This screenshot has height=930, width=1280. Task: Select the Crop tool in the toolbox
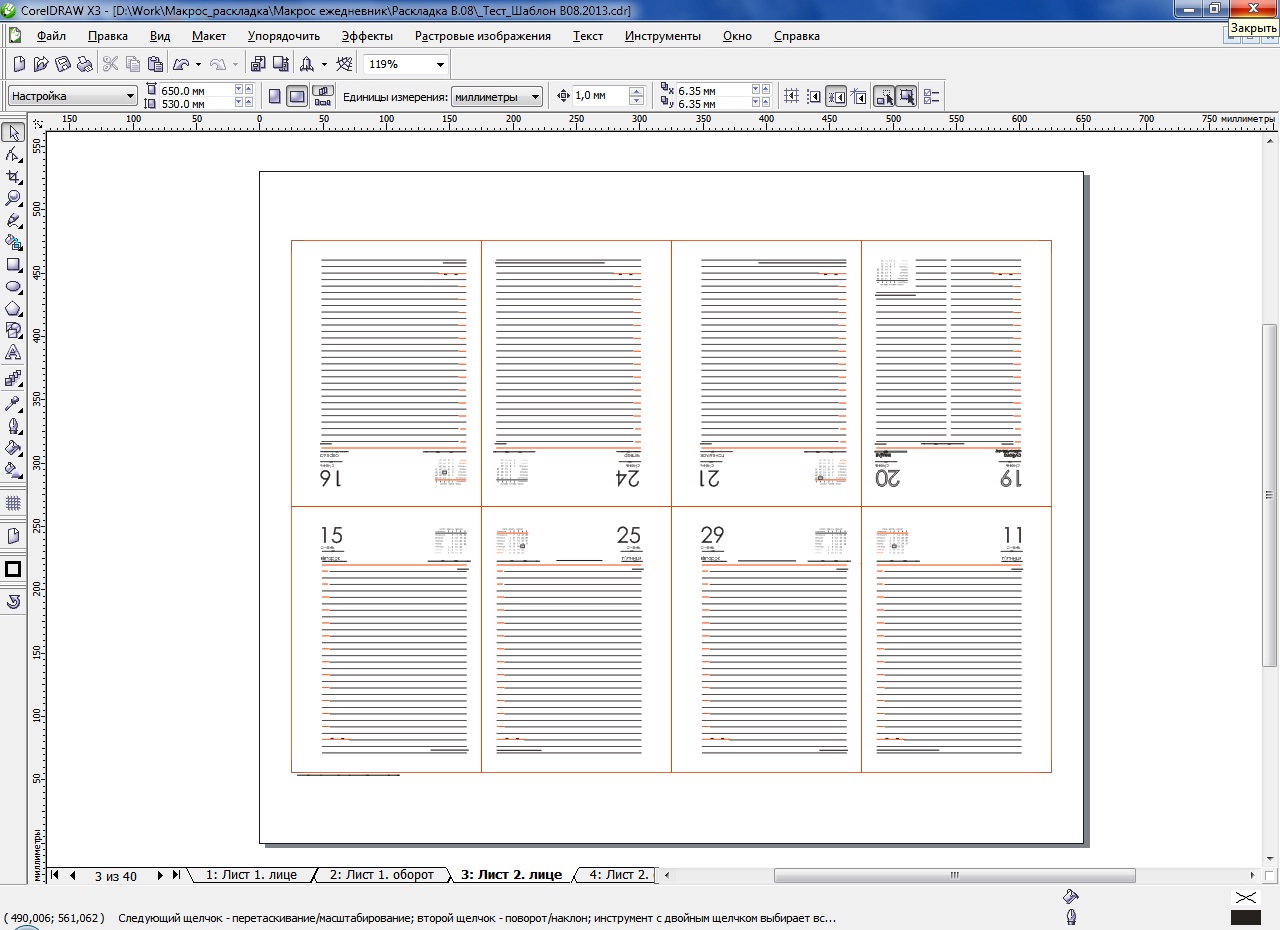click(13, 176)
